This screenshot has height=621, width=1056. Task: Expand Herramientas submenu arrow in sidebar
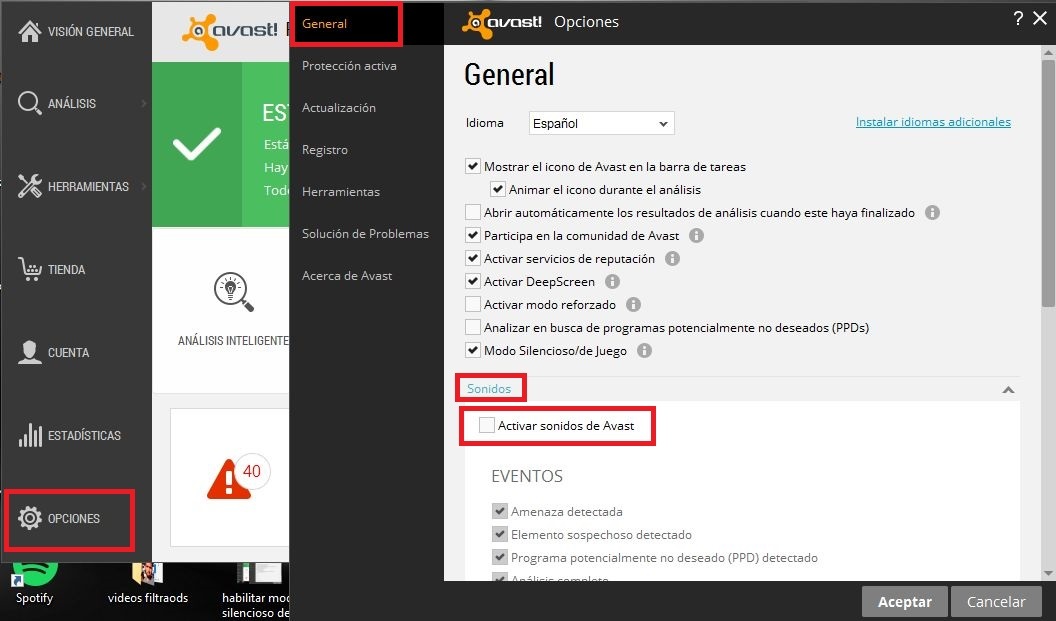coord(144,187)
